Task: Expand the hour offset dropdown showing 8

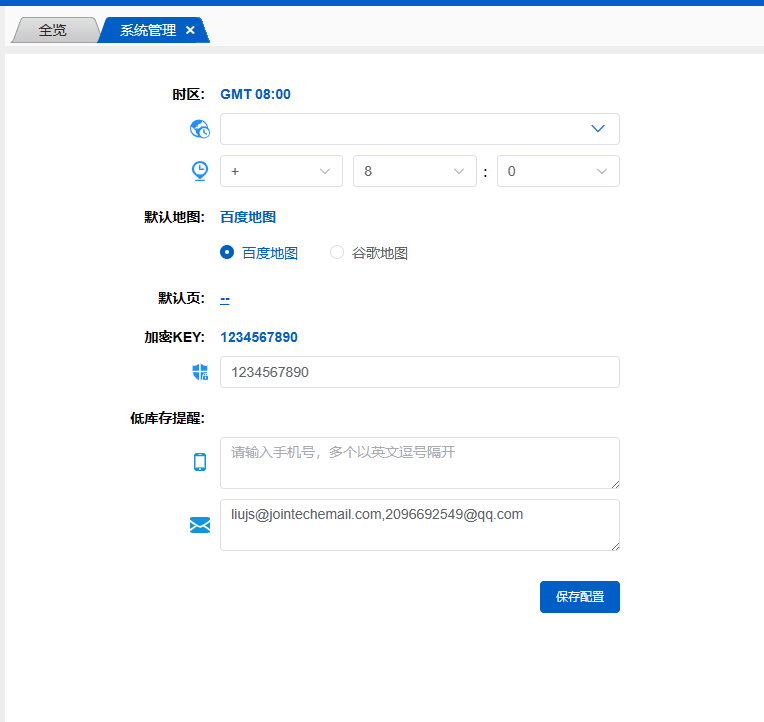Action: tap(414, 171)
